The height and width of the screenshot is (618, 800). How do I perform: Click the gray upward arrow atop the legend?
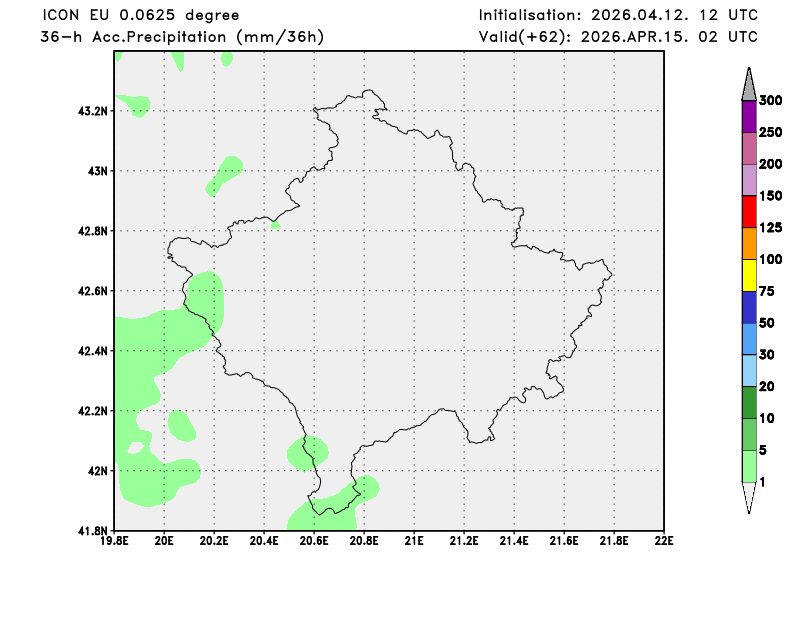coord(748,86)
